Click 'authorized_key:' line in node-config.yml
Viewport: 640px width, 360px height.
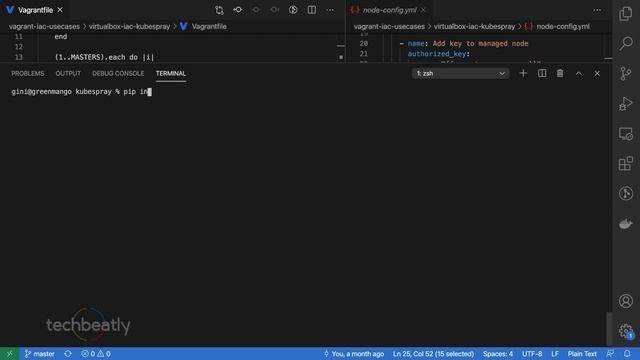click(439, 54)
